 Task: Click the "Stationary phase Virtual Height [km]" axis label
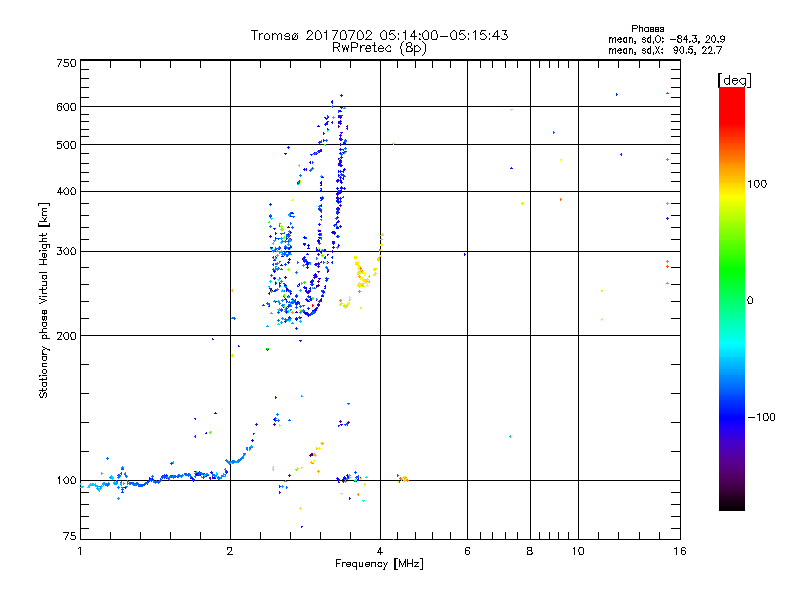click(43, 300)
